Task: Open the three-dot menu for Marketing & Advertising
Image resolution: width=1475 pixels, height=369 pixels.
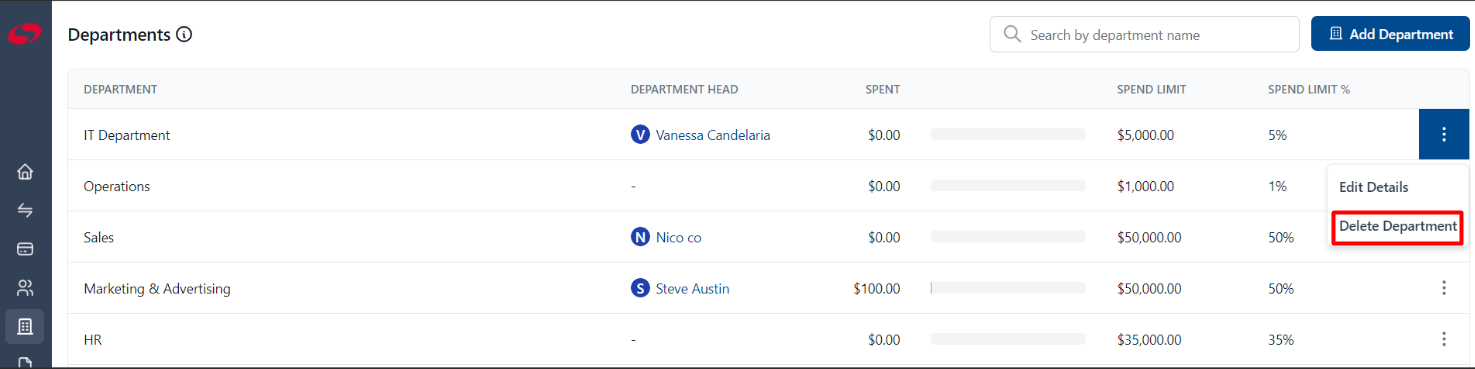Action: pyautogui.click(x=1444, y=288)
